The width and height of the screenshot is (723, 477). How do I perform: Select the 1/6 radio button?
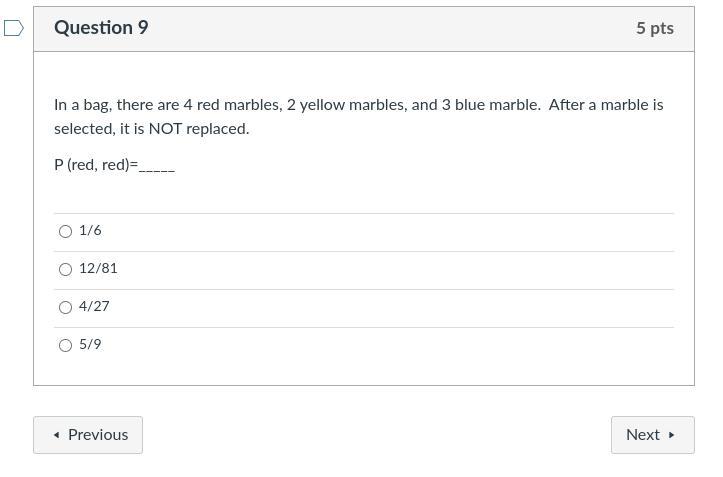coord(66,231)
